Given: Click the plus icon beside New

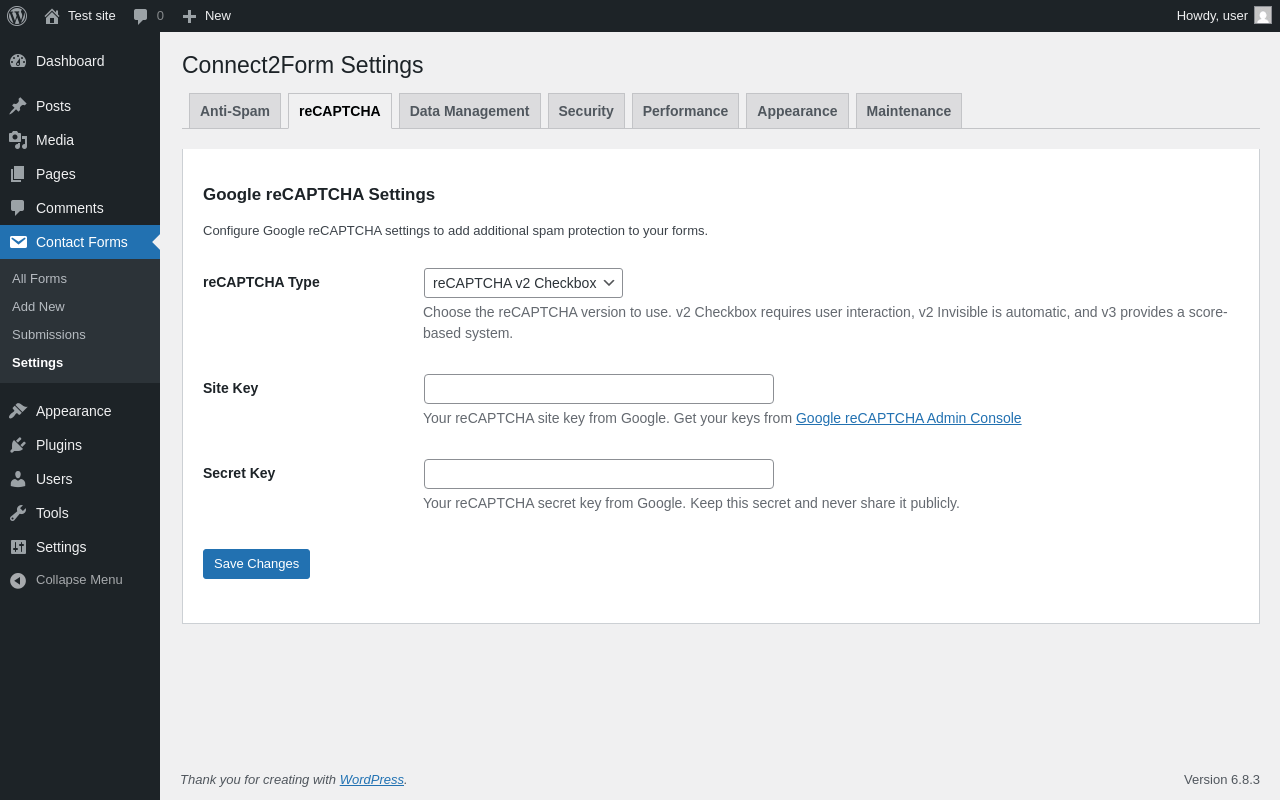Looking at the screenshot, I should tap(189, 16).
